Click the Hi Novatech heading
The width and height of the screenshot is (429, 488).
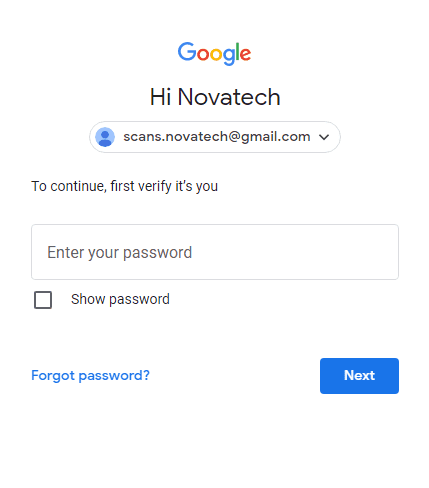tap(215, 97)
